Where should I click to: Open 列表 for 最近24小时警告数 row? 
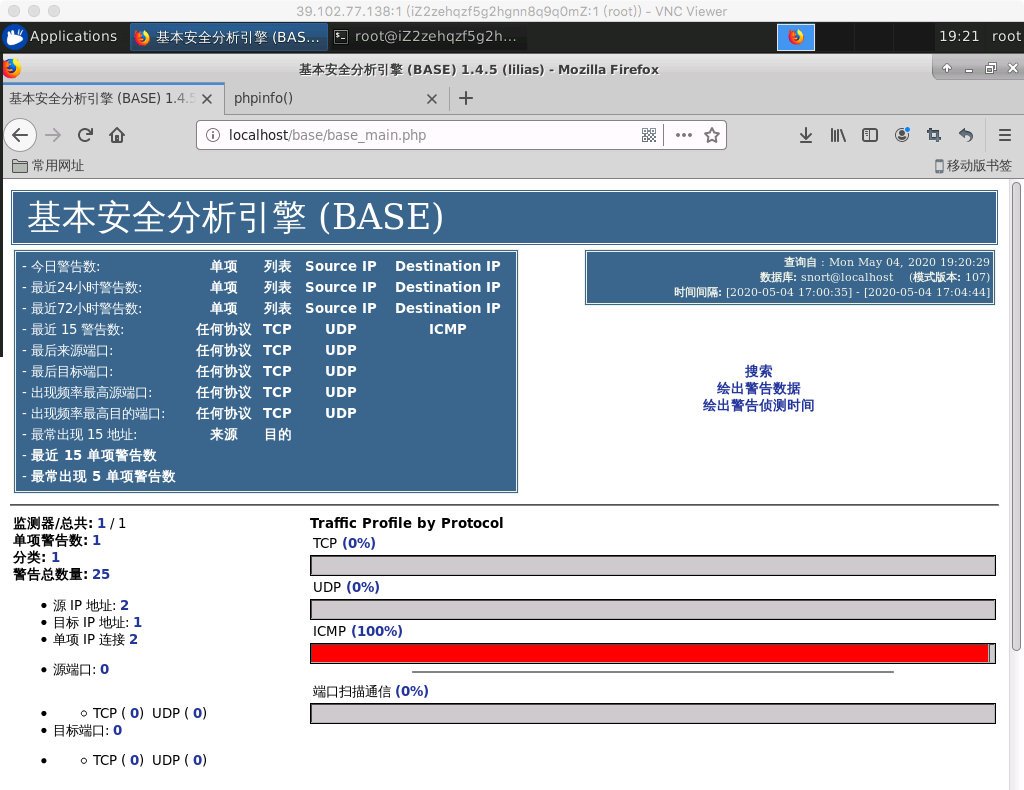[x=278, y=287]
